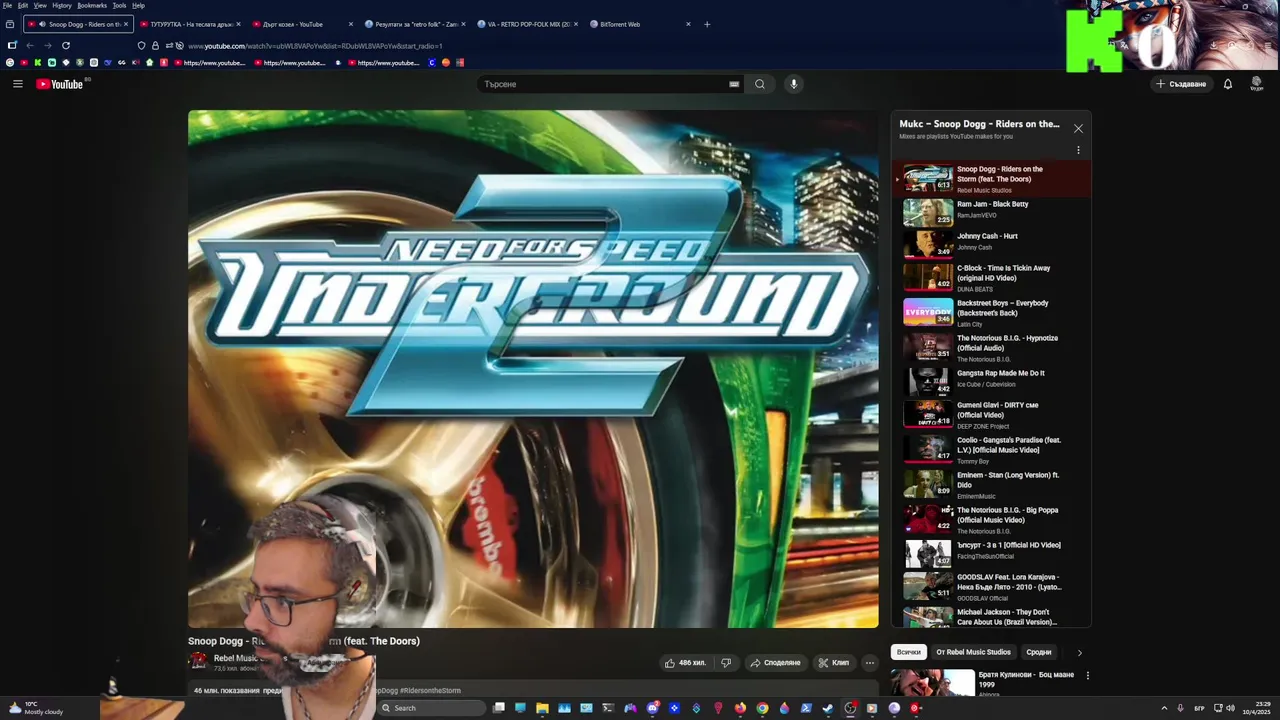Open the Windows taskbar Search box
Screen dimensions: 1280x720
[430, 708]
